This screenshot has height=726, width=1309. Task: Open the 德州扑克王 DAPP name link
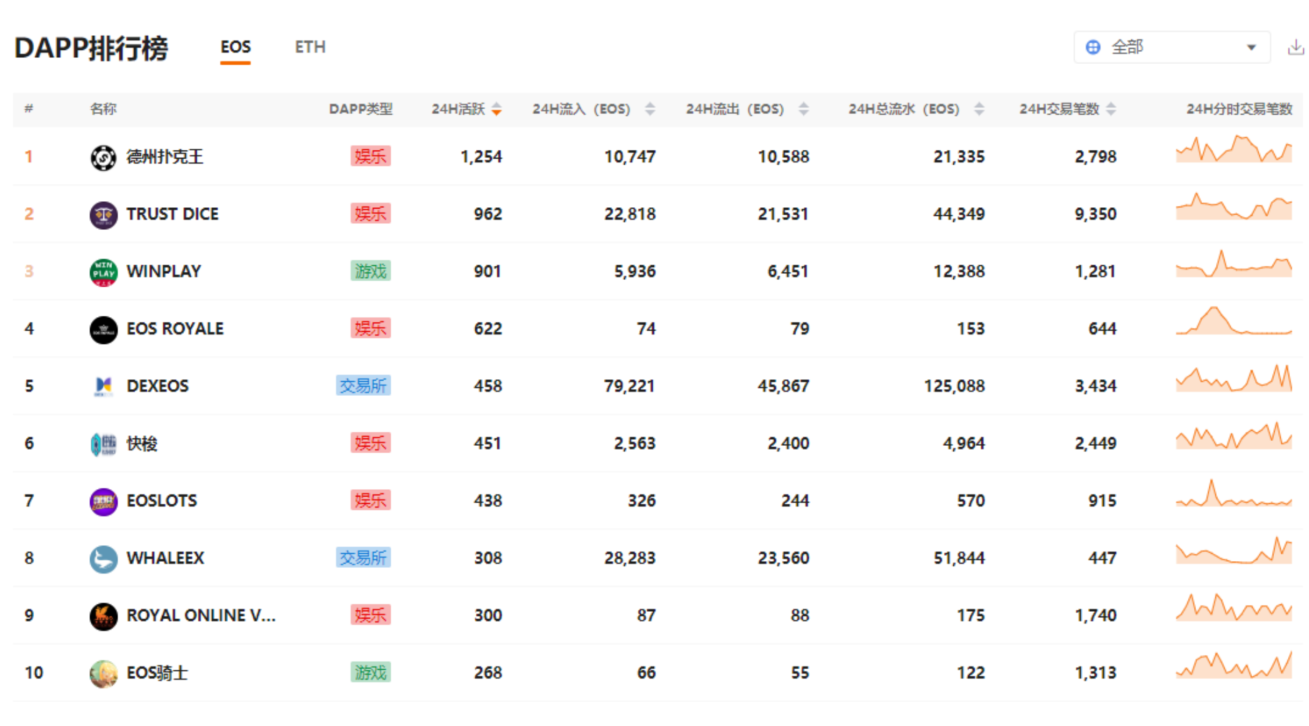tap(165, 157)
